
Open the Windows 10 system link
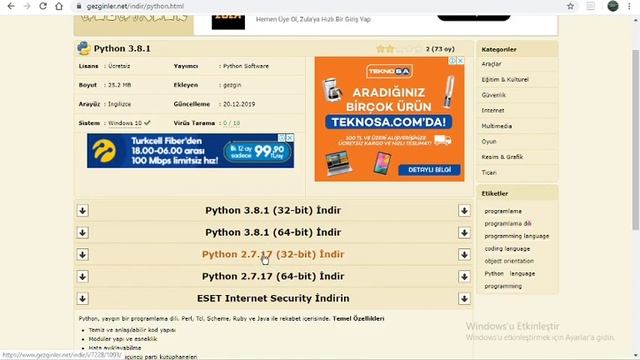(125, 123)
